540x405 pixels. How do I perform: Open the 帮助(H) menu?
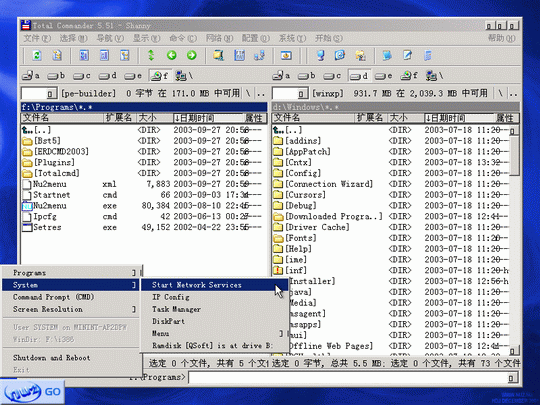coord(501,38)
